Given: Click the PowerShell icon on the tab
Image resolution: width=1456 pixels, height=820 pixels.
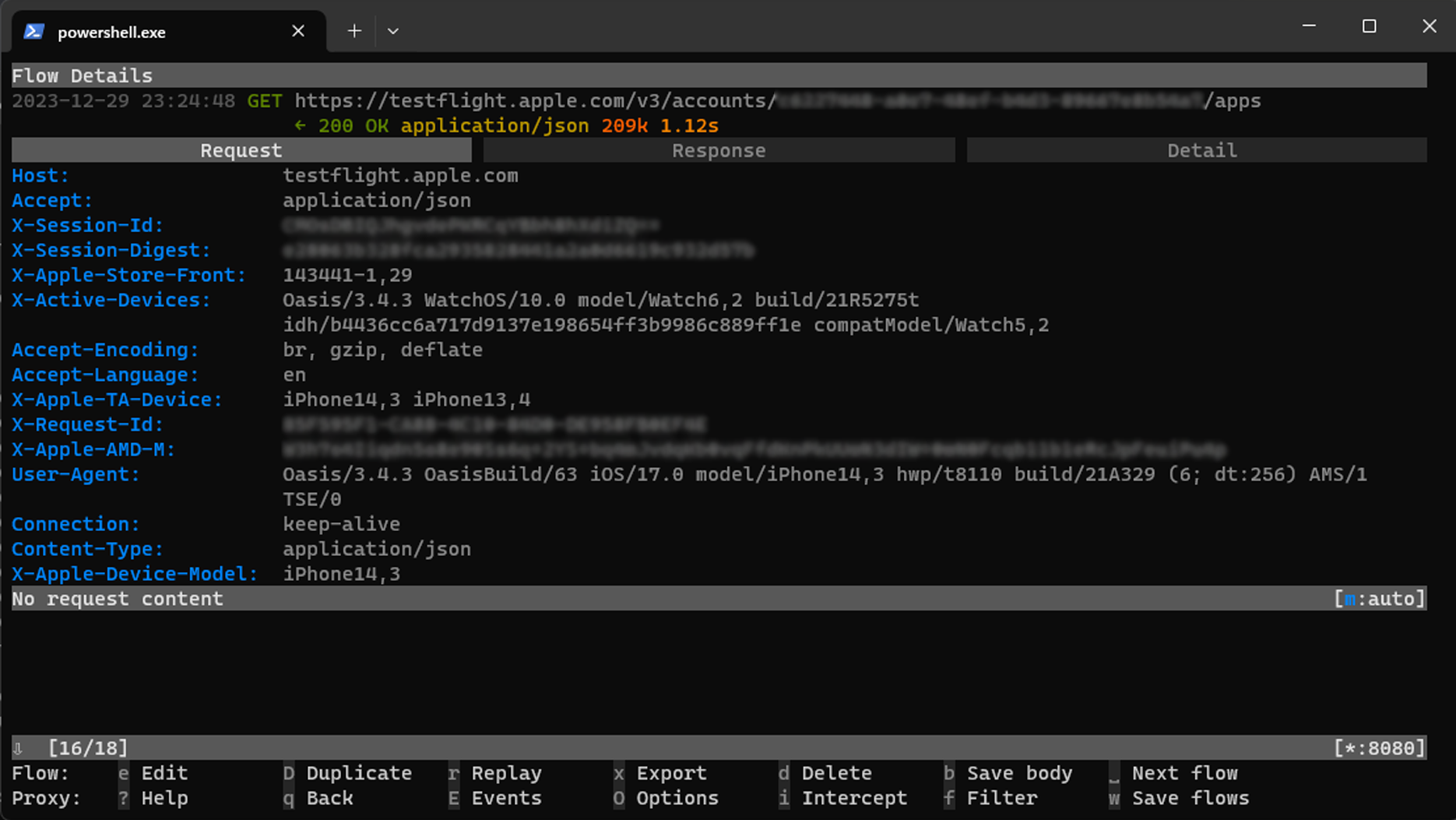Looking at the screenshot, I should (33, 31).
